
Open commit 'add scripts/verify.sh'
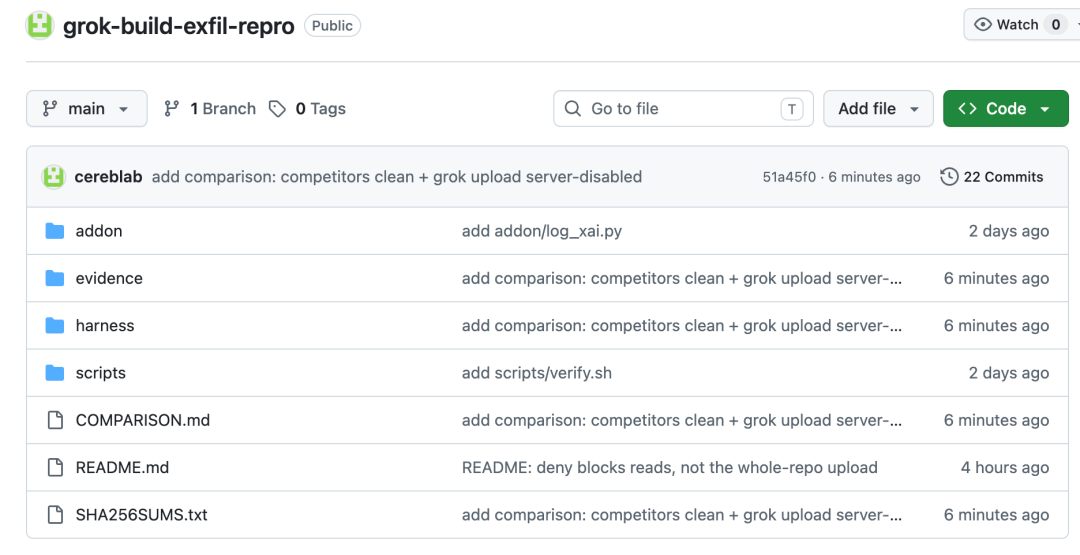537,373
